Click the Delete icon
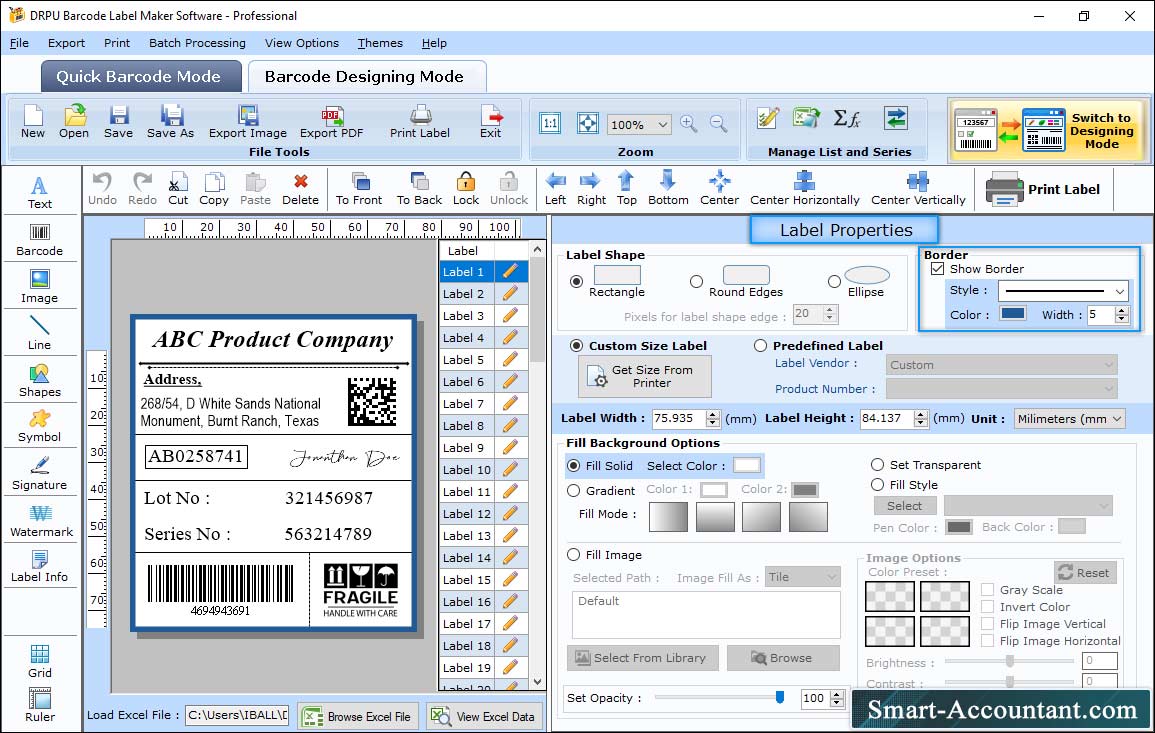Viewport: 1155px width, 733px height. coord(301,189)
